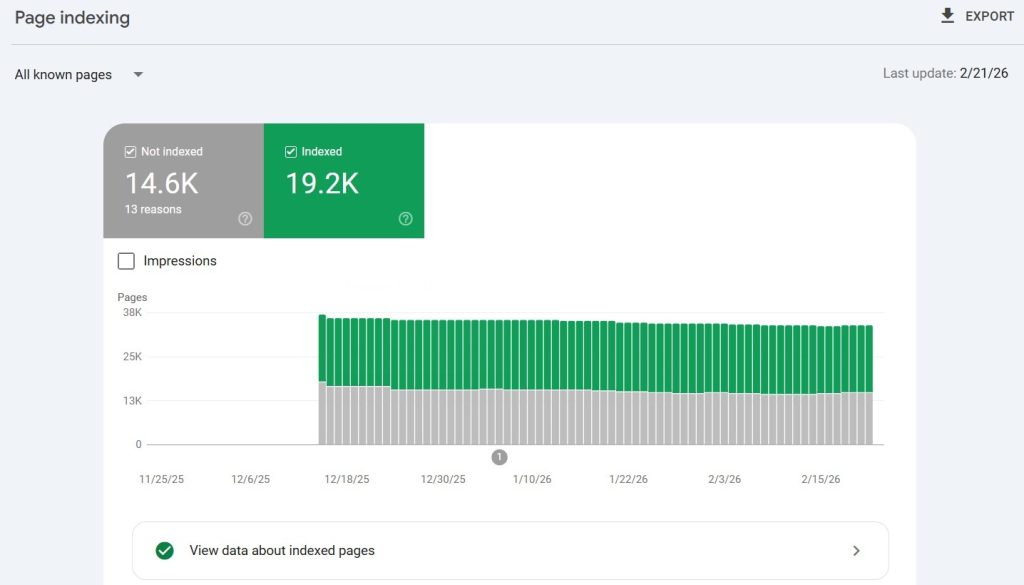The width and height of the screenshot is (1024, 585).
Task: Disable the Not indexed checkbox
Action: [129, 151]
